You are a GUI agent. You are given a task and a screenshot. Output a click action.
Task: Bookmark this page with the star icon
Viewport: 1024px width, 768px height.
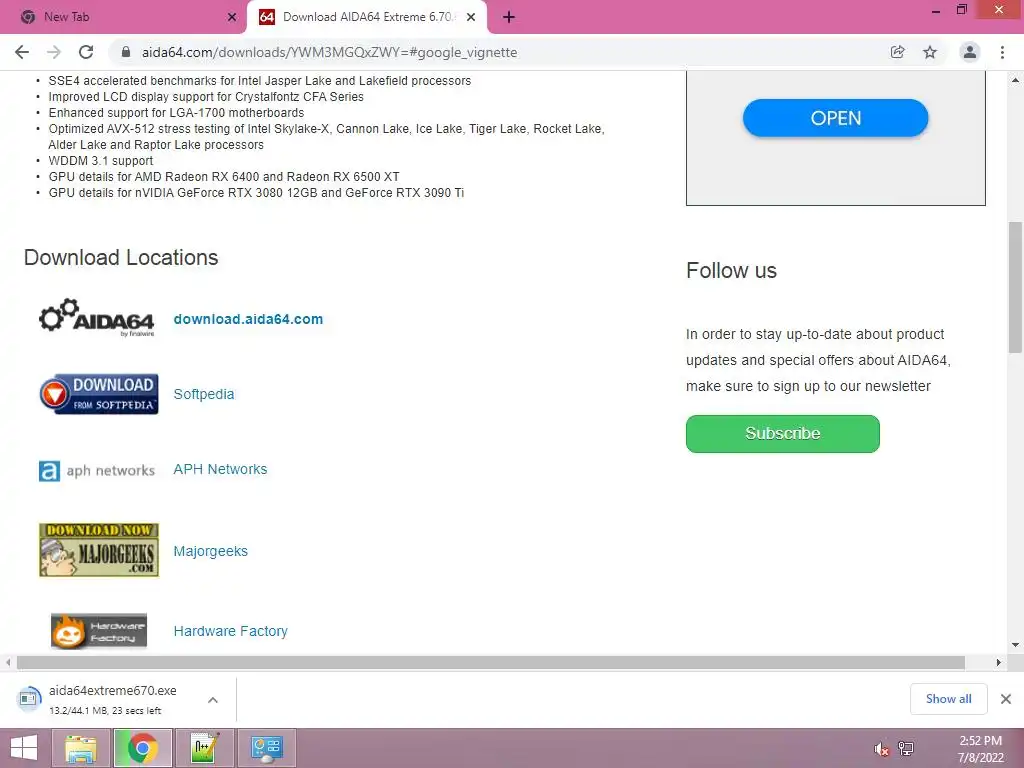click(930, 52)
